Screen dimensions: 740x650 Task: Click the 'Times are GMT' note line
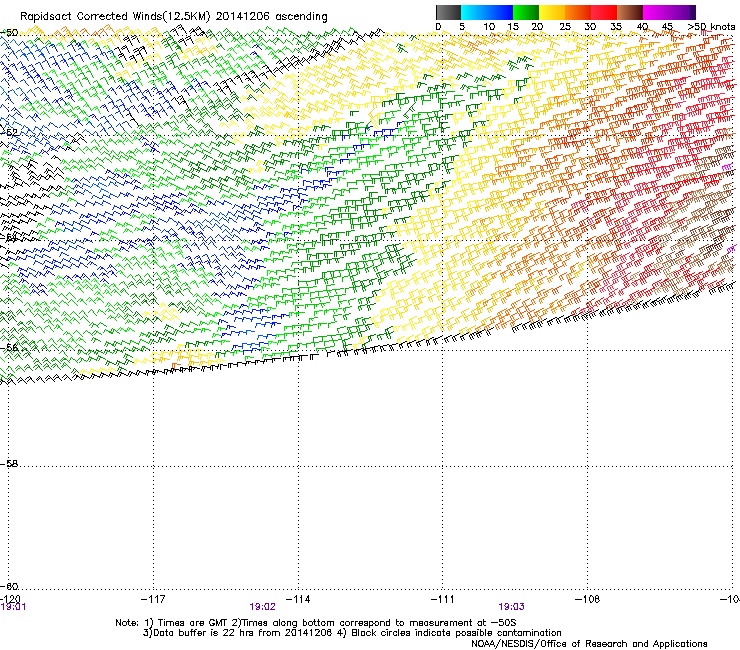tap(316, 623)
